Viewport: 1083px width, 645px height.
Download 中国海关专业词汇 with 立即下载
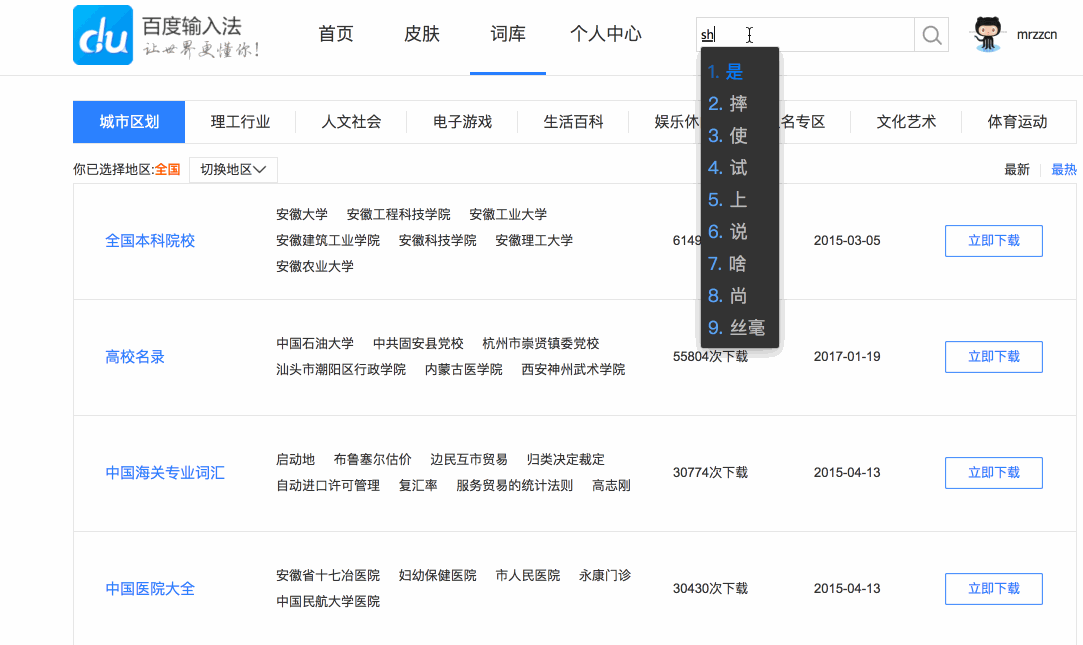coord(993,473)
